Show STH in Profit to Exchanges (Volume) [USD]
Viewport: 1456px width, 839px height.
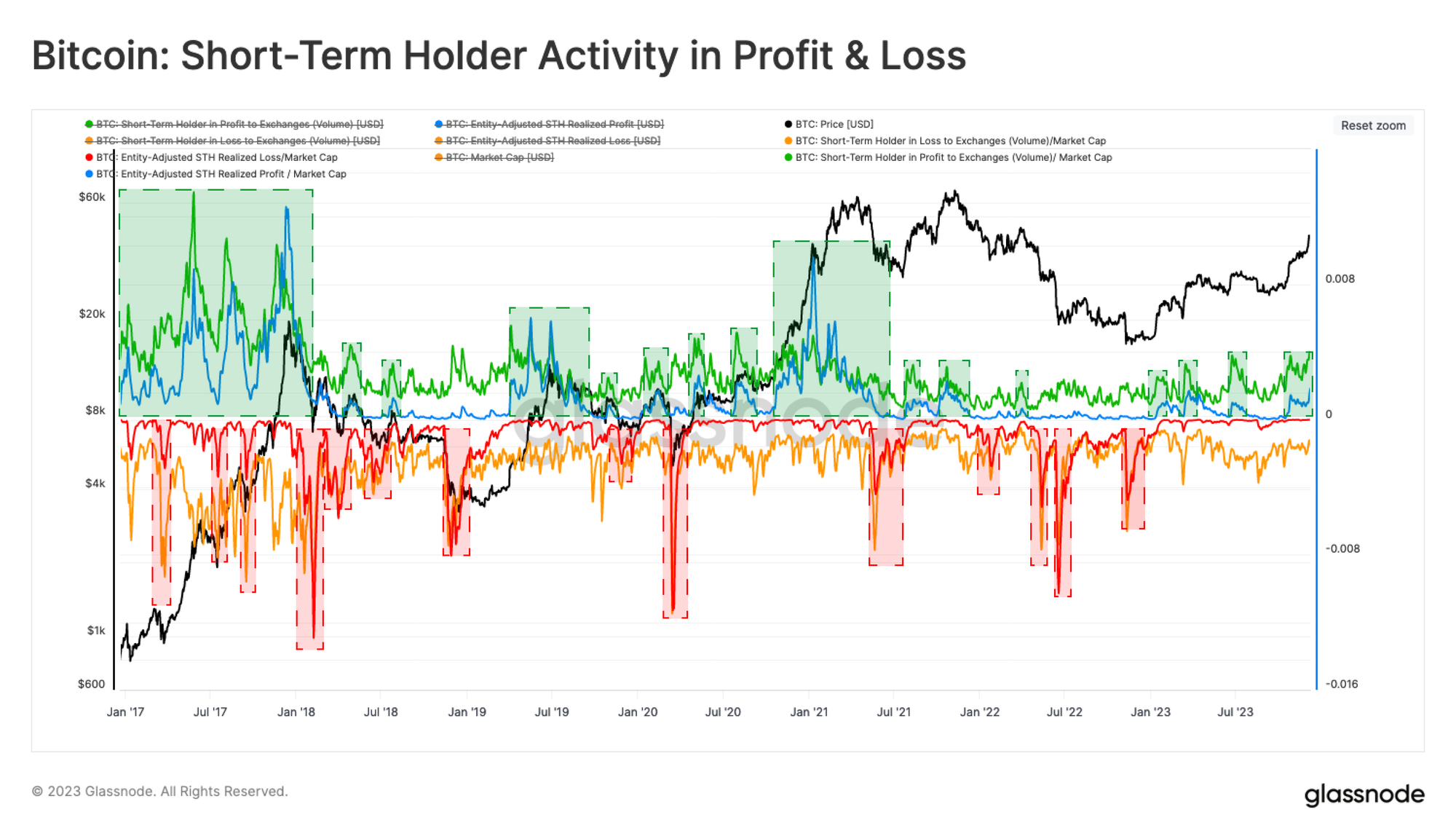pos(240,124)
